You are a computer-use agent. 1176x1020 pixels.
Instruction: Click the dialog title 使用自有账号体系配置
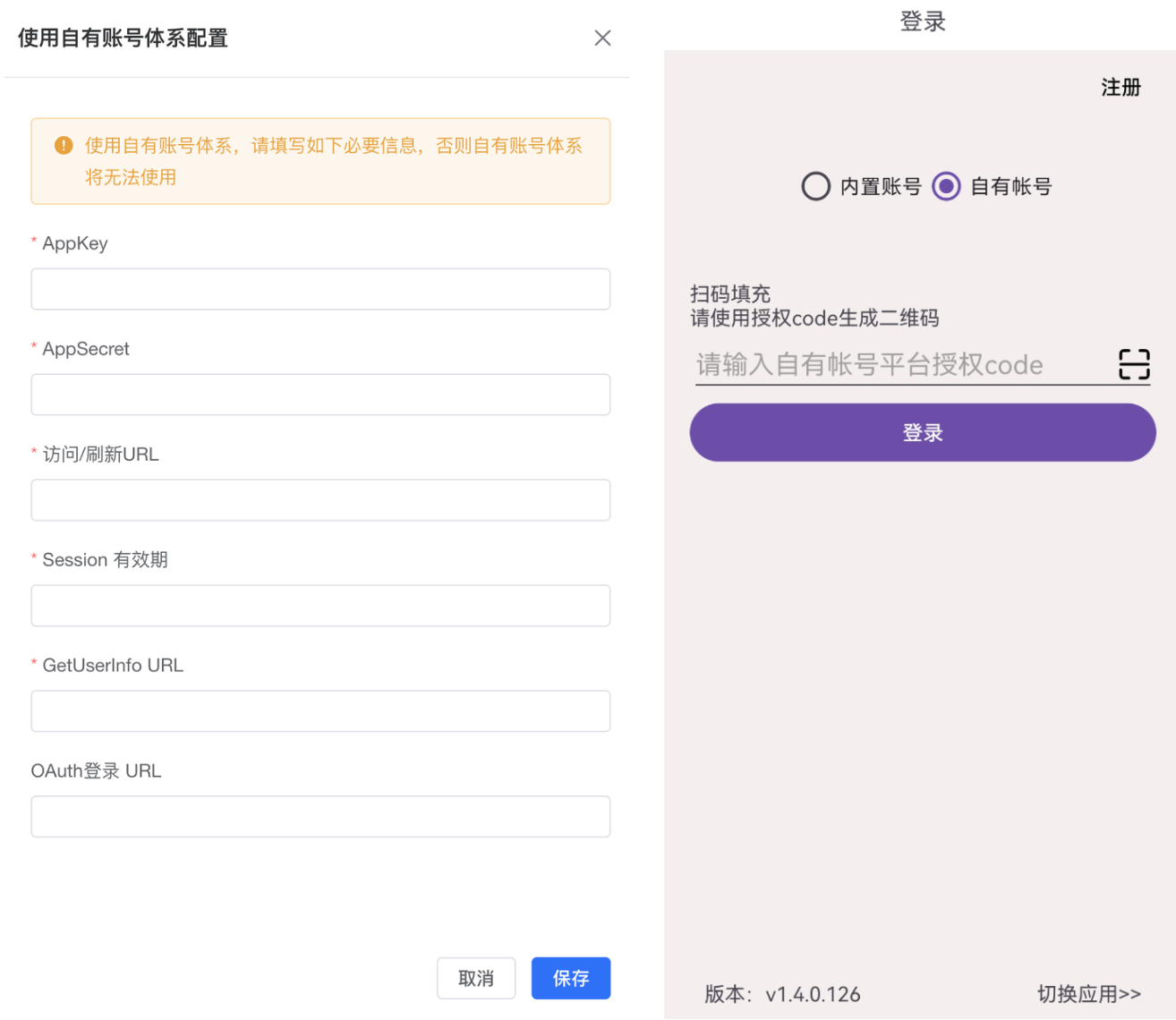click(x=123, y=38)
